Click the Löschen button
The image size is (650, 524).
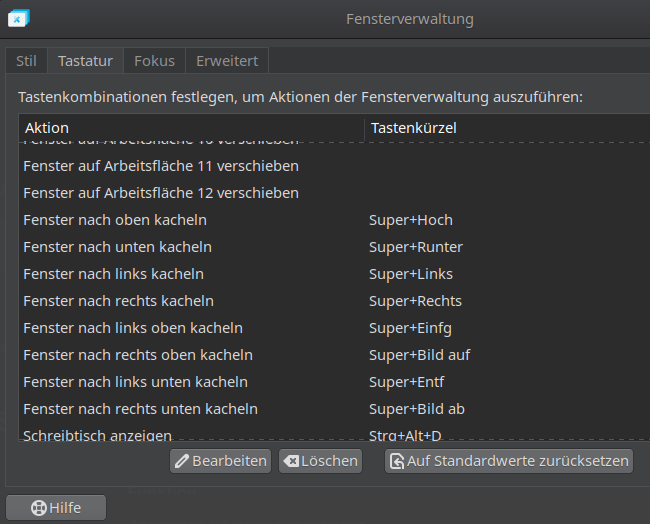(320, 461)
